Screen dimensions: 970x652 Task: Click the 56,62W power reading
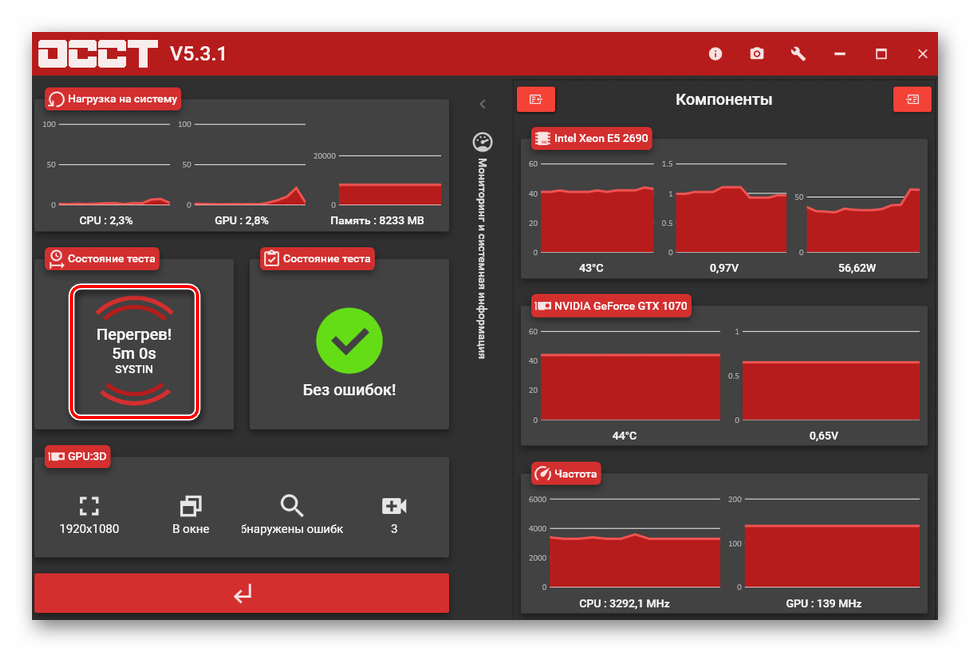[857, 268]
